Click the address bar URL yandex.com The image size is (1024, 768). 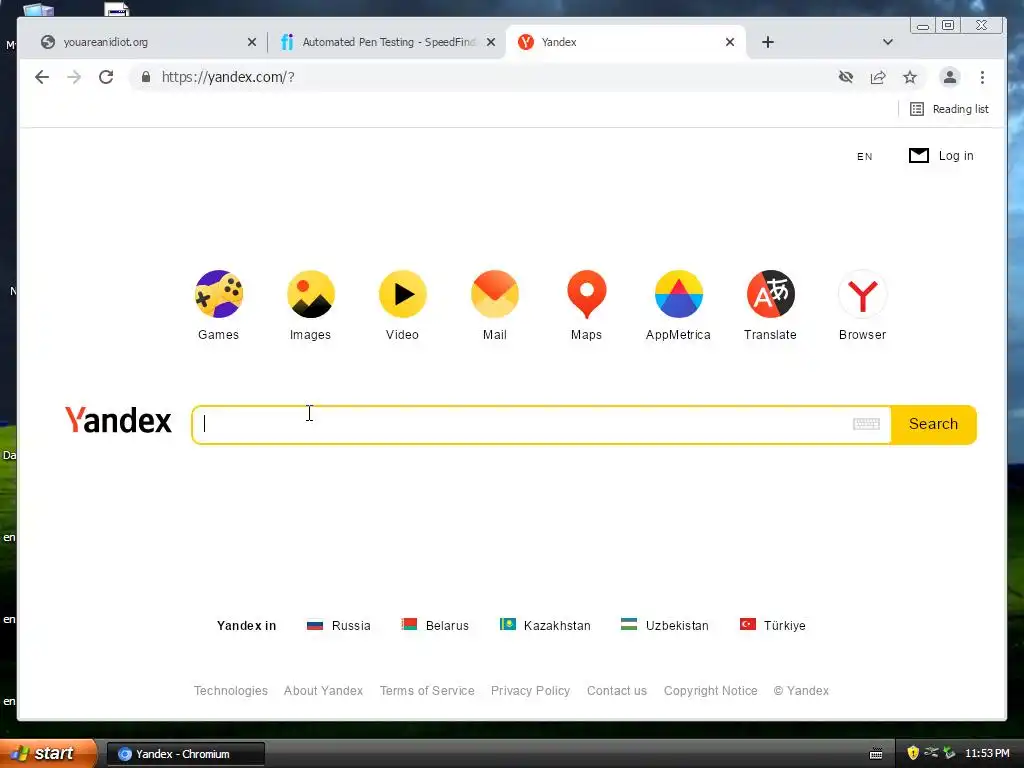point(228,77)
